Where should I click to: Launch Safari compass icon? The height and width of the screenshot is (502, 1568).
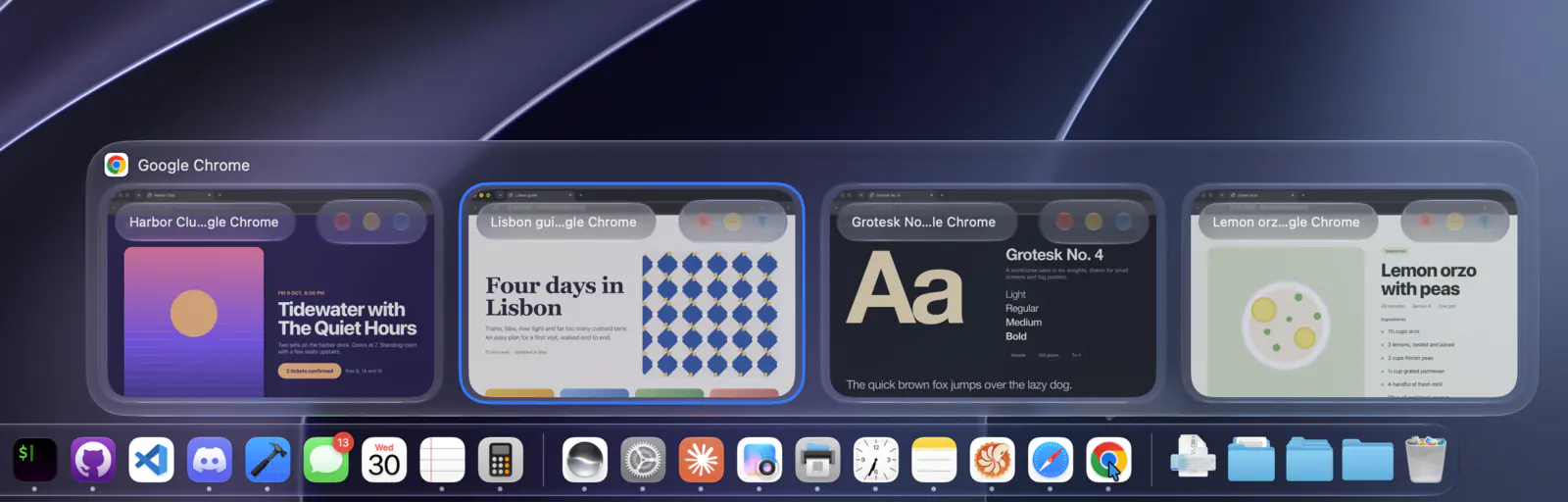[x=1051, y=460]
